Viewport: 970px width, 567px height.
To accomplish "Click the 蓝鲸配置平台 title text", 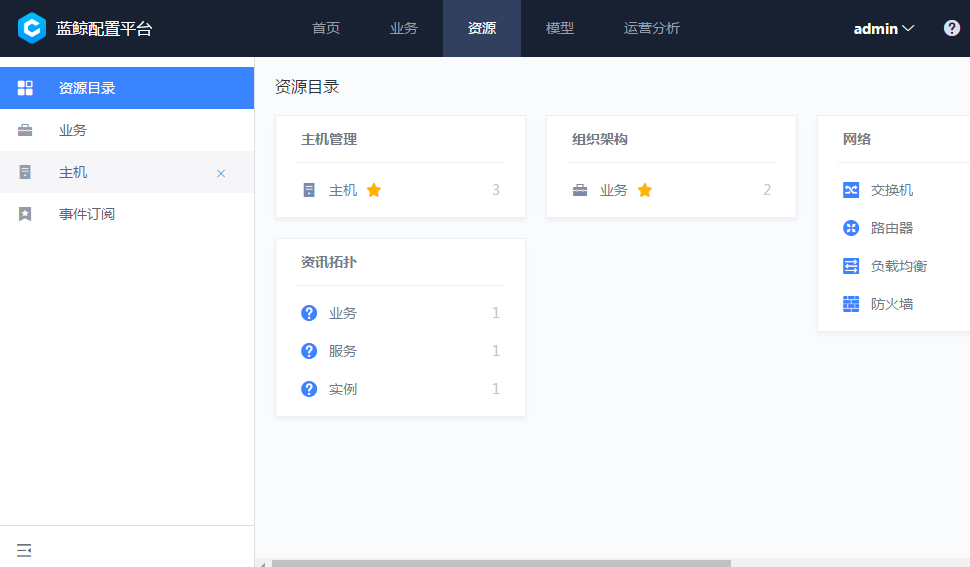I will coord(104,28).
